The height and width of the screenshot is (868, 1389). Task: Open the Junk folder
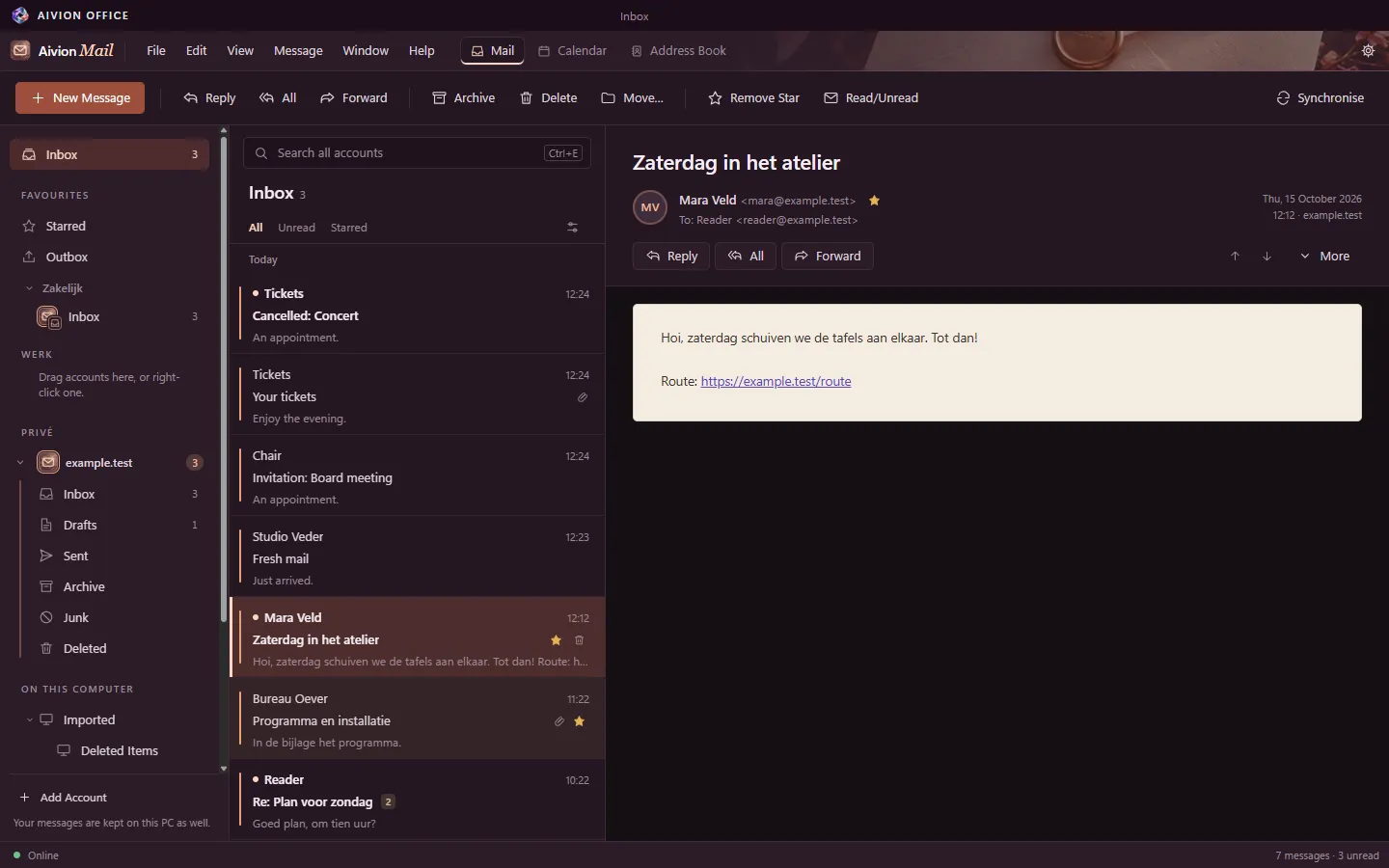click(x=117, y=617)
